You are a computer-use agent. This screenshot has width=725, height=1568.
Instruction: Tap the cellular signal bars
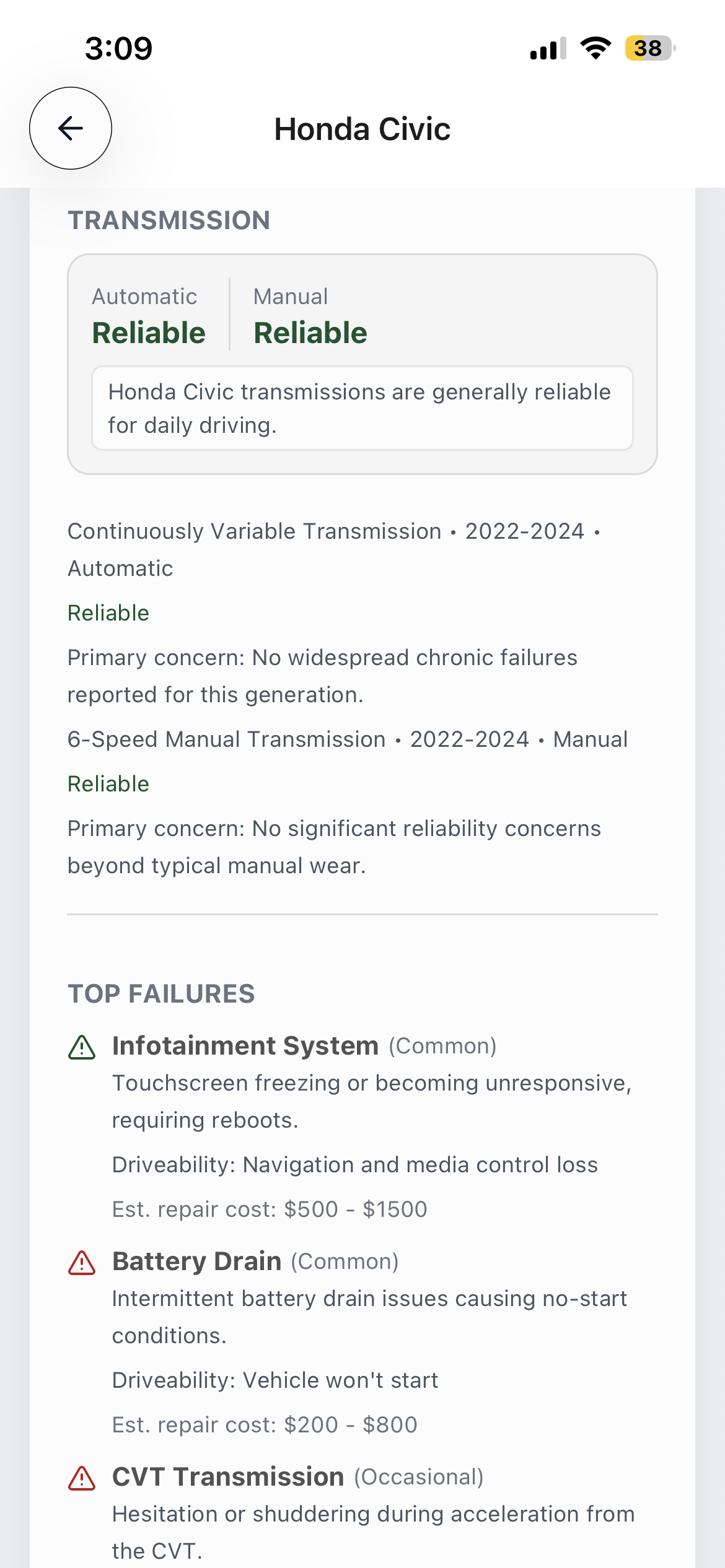pyautogui.click(x=548, y=48)
